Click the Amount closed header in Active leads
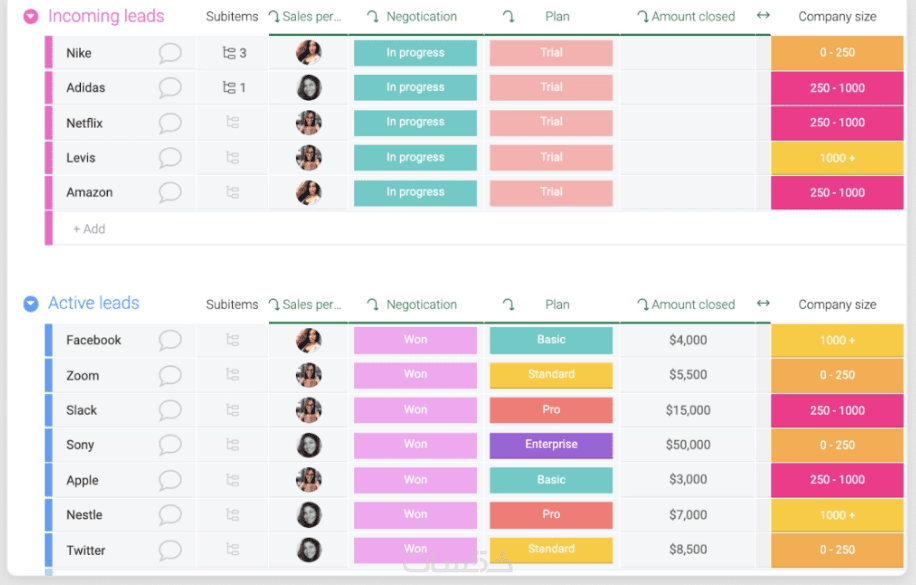 pyautogui.click(x=692, y=305)
